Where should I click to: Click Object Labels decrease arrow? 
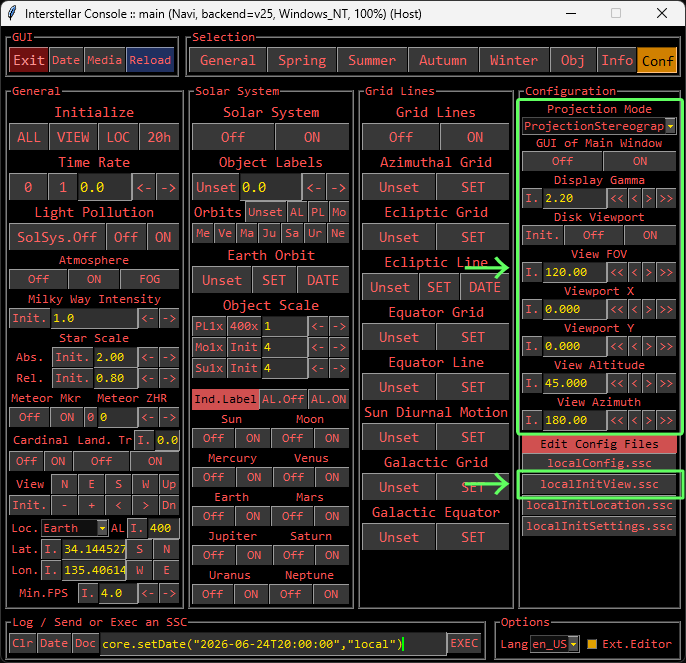[314, 188]
